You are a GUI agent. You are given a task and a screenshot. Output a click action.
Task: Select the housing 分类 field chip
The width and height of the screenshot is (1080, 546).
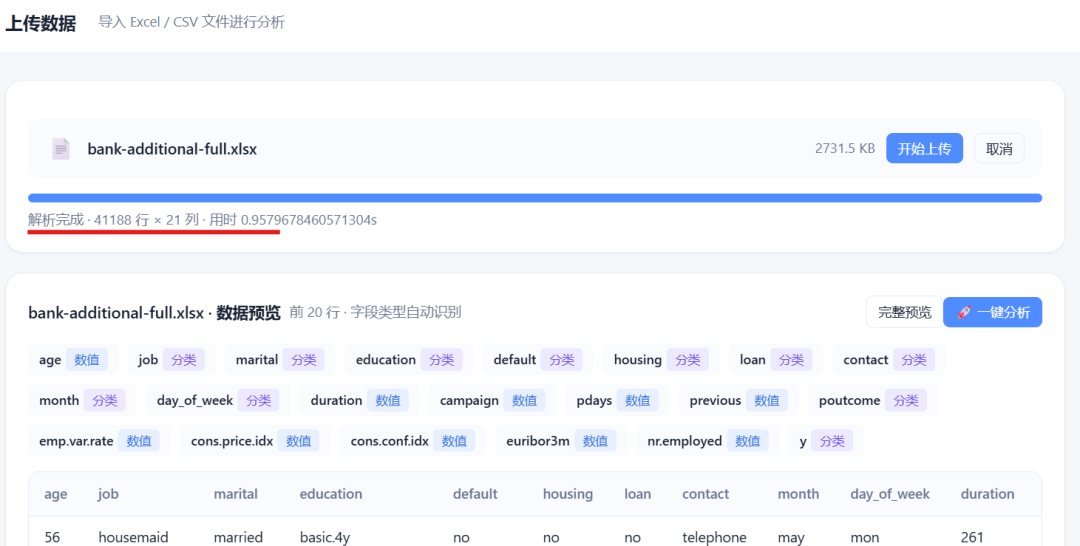[661, 359]
